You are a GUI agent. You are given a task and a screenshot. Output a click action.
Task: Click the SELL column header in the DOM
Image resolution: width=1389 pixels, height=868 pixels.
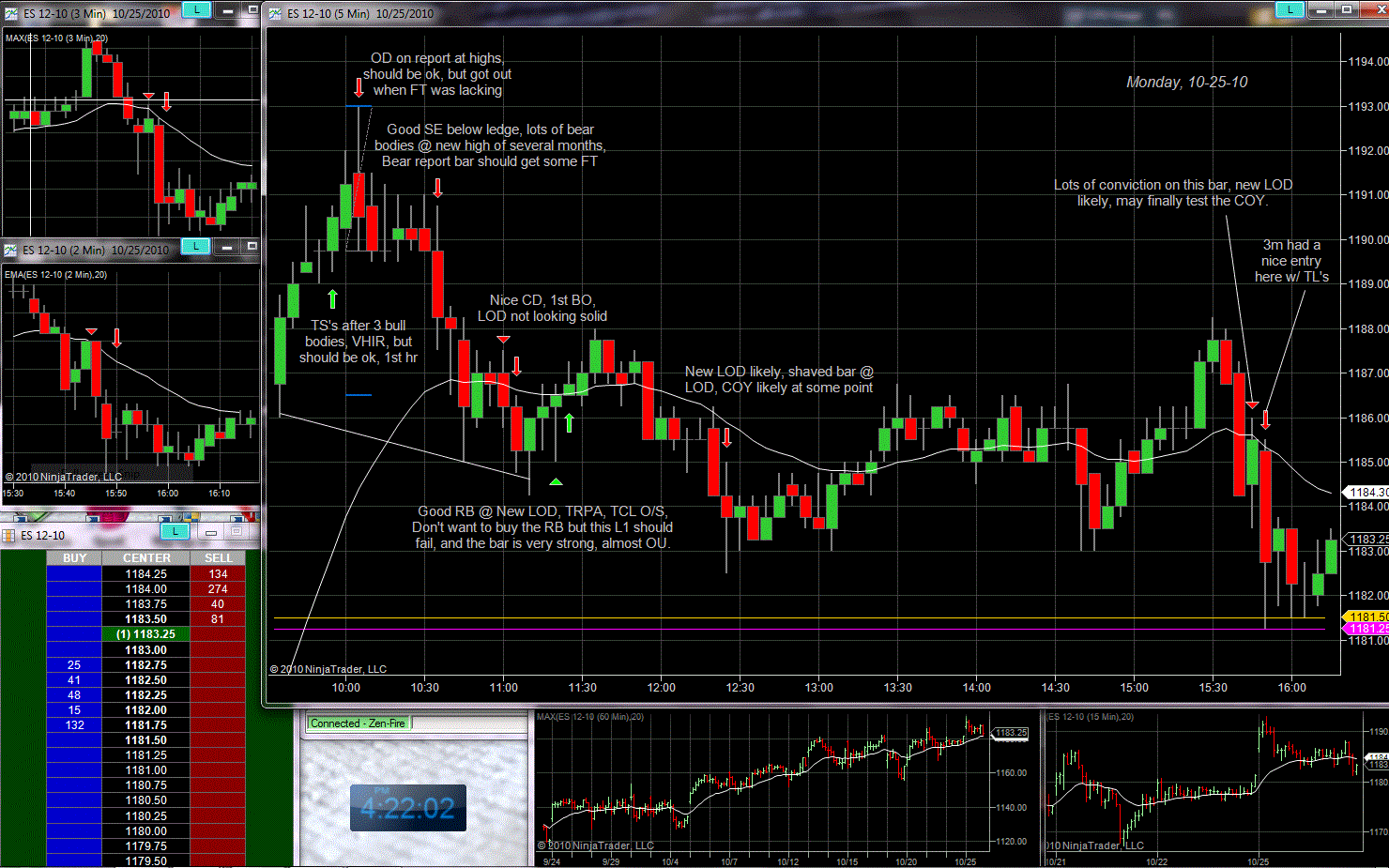point(218,558)
